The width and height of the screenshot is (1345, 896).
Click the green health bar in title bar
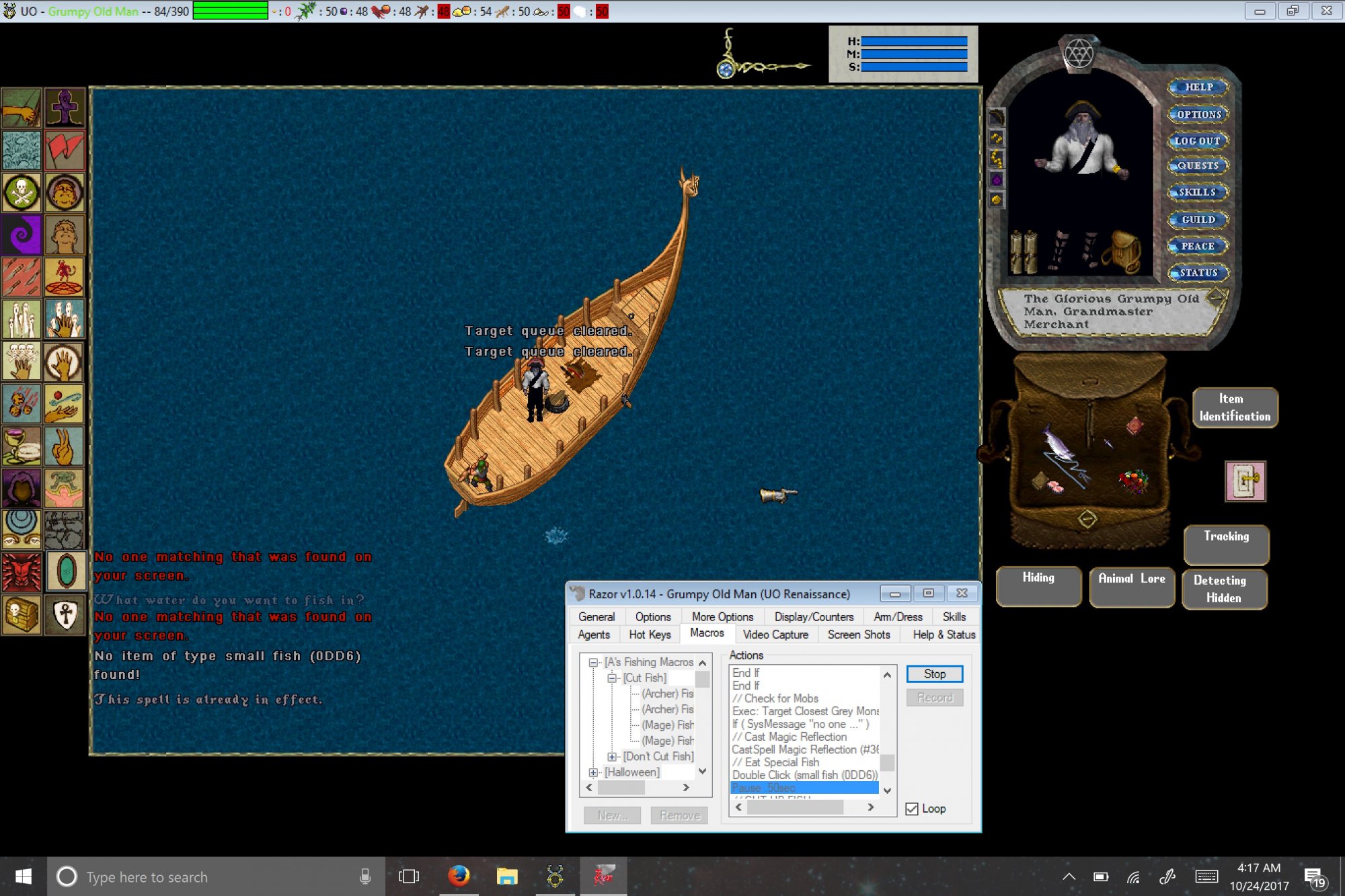230,11
